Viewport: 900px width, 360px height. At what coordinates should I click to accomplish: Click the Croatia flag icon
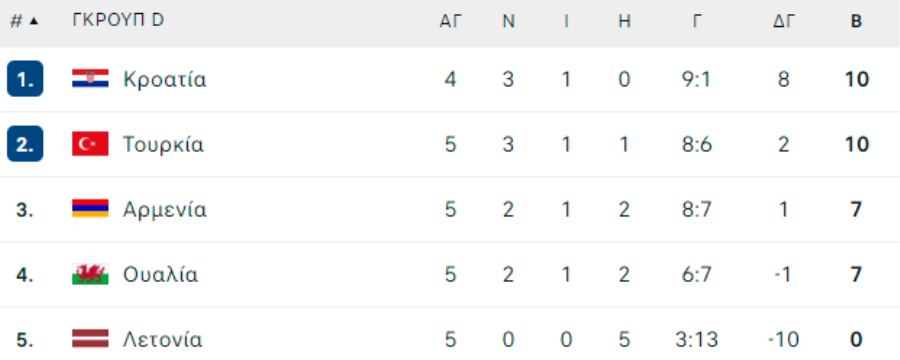90,79
